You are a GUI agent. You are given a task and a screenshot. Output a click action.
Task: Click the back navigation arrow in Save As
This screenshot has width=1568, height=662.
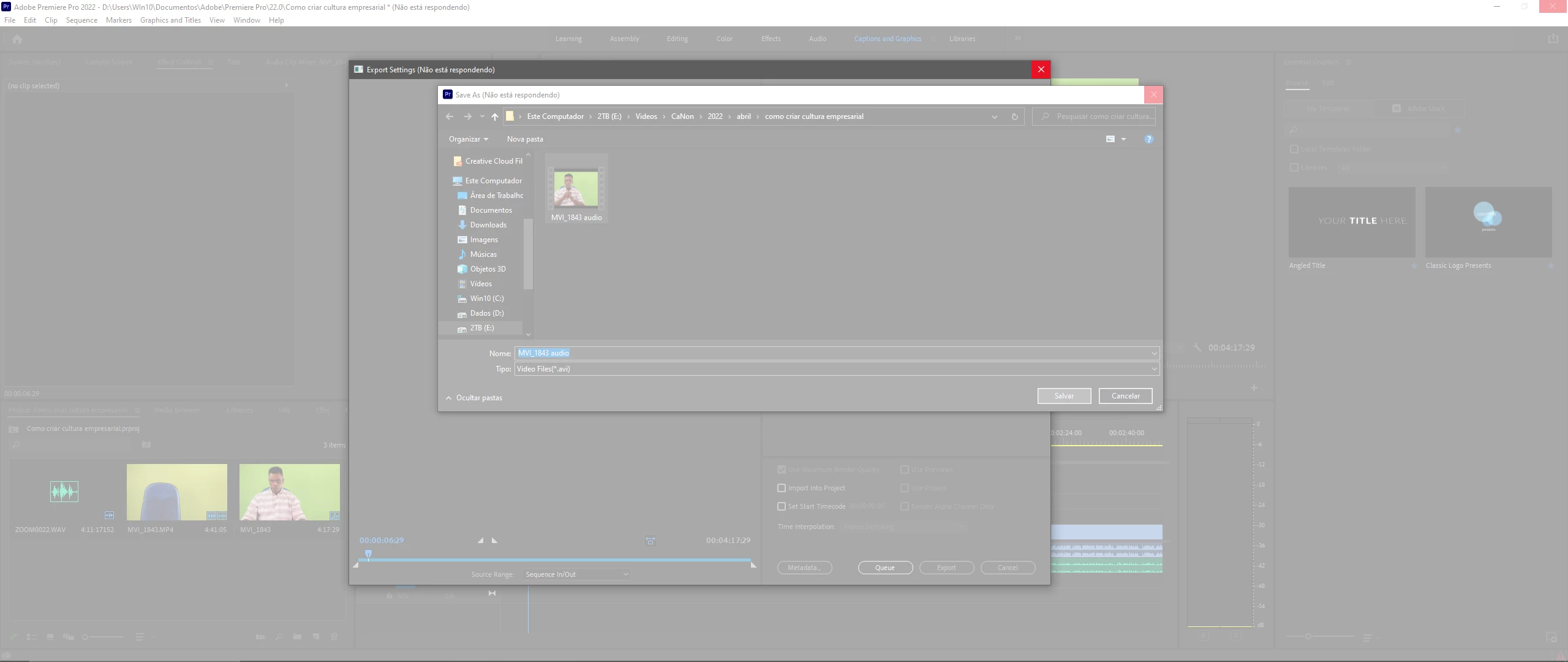click(x=450, y=116)
